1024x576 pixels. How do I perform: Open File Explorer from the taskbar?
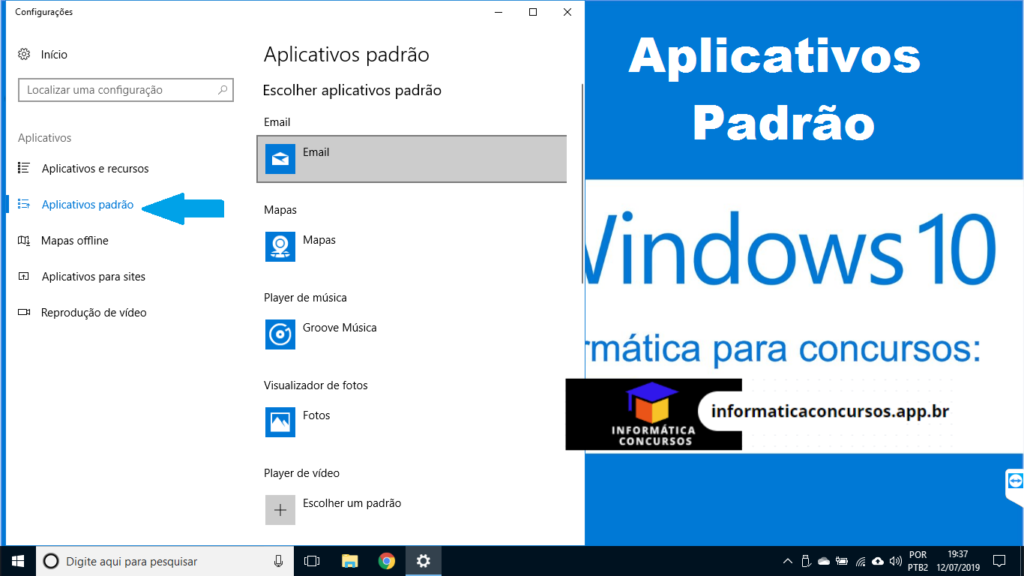click(x=350, y=561)
